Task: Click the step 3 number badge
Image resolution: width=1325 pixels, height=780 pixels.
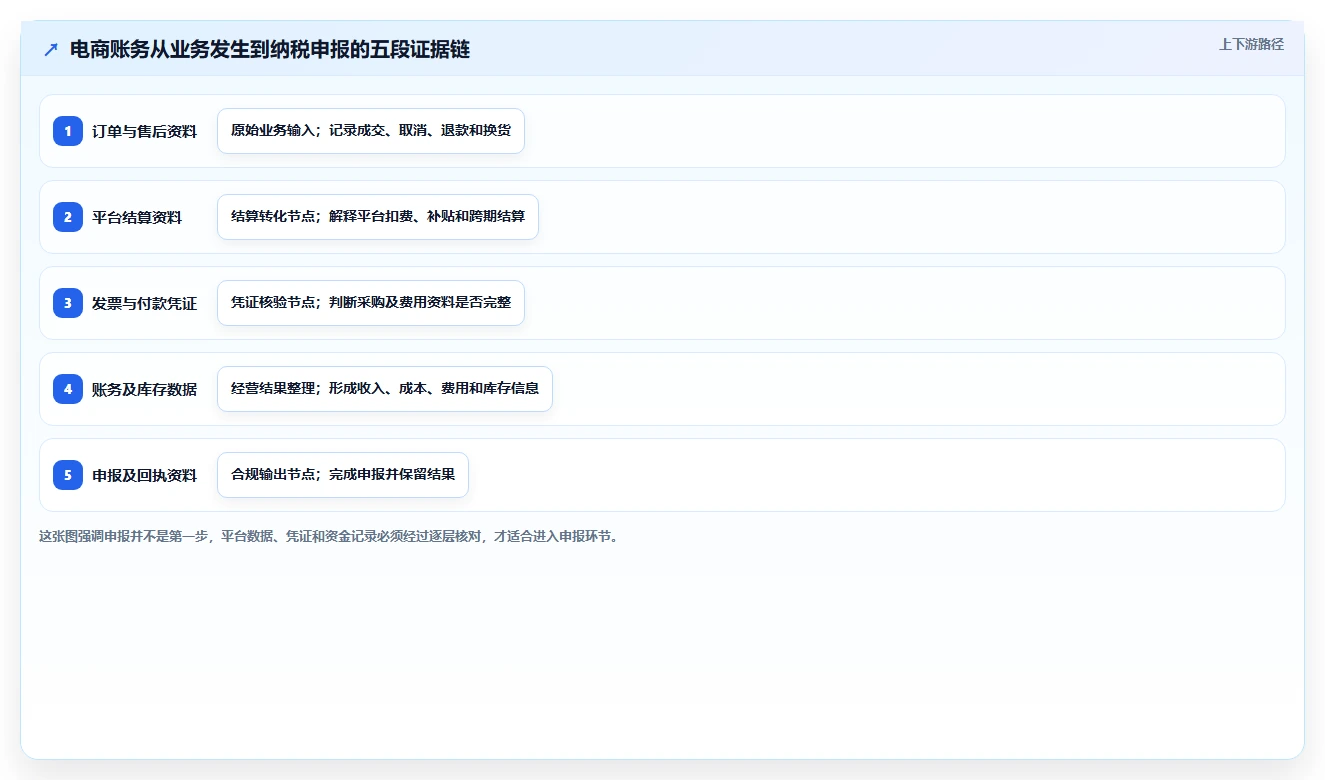Action: 68,303
